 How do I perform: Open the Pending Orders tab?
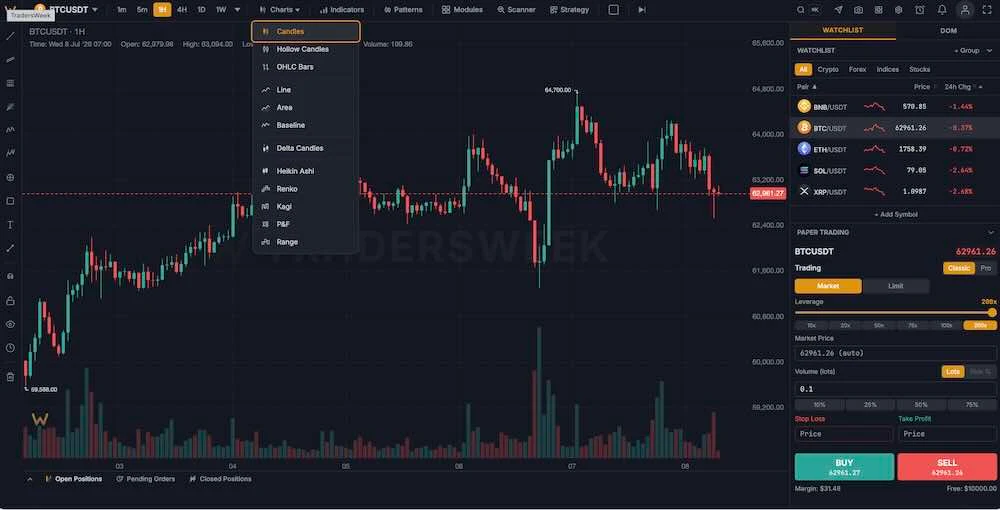(x=145, y=479)
